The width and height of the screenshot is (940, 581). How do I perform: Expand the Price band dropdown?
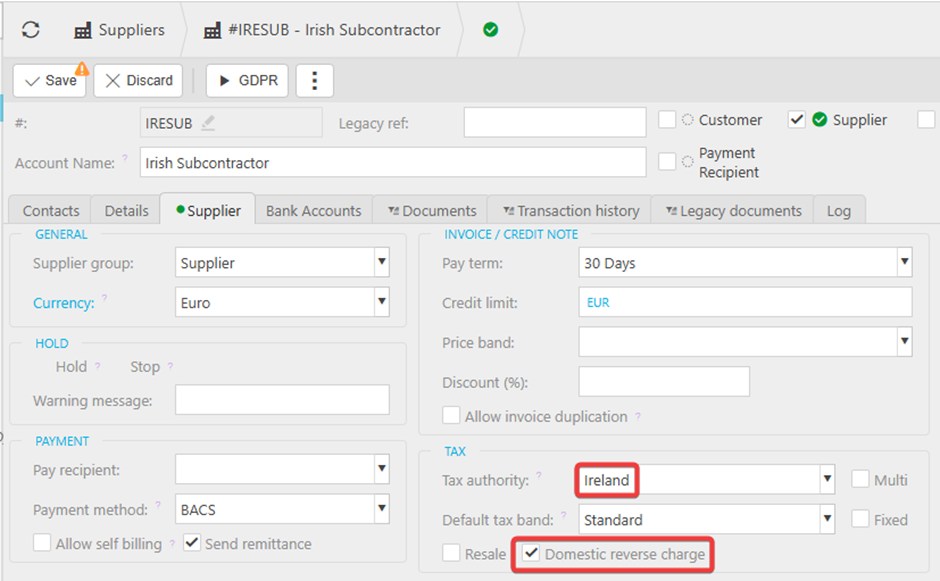(905, 342)
